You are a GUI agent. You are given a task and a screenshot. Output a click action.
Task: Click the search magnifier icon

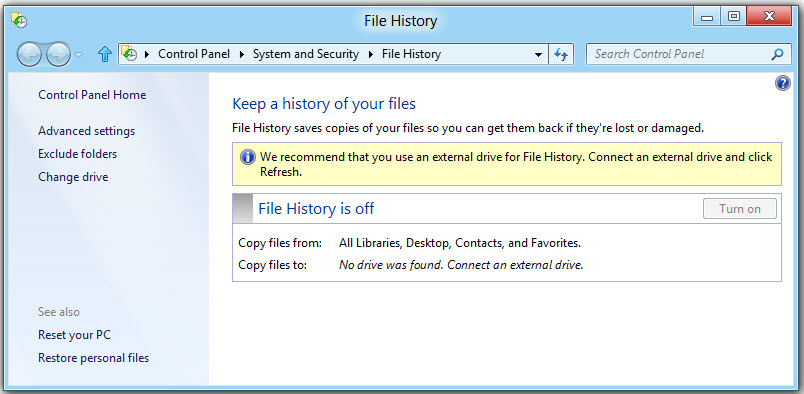pos(777,54)
